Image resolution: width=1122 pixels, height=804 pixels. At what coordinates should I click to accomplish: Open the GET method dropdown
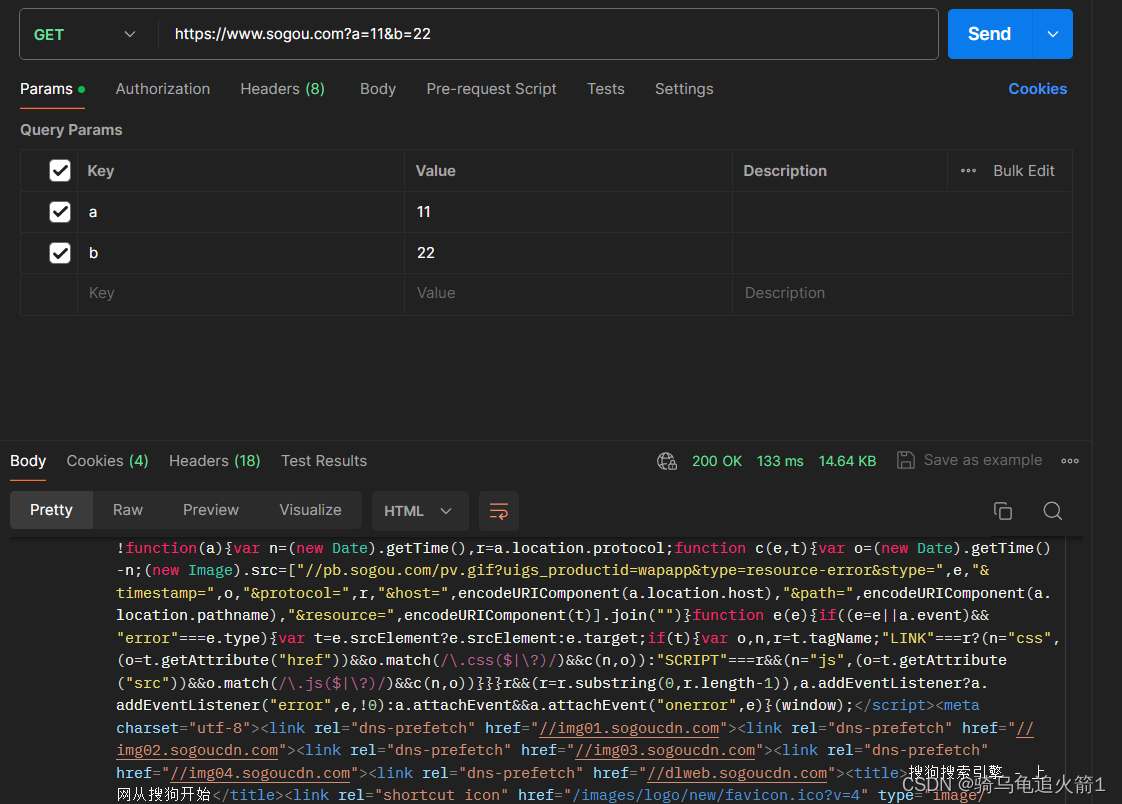click(84, 34)
